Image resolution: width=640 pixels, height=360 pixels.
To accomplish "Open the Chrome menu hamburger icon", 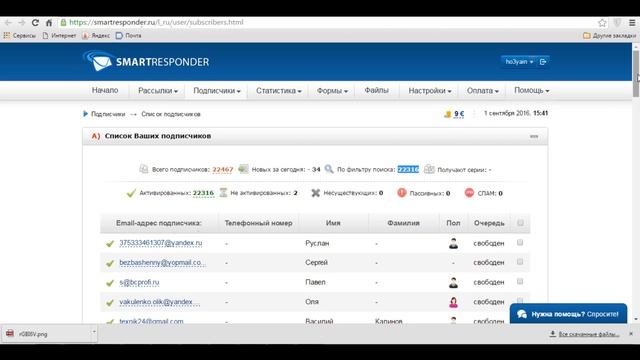I will tap(631, 22).
